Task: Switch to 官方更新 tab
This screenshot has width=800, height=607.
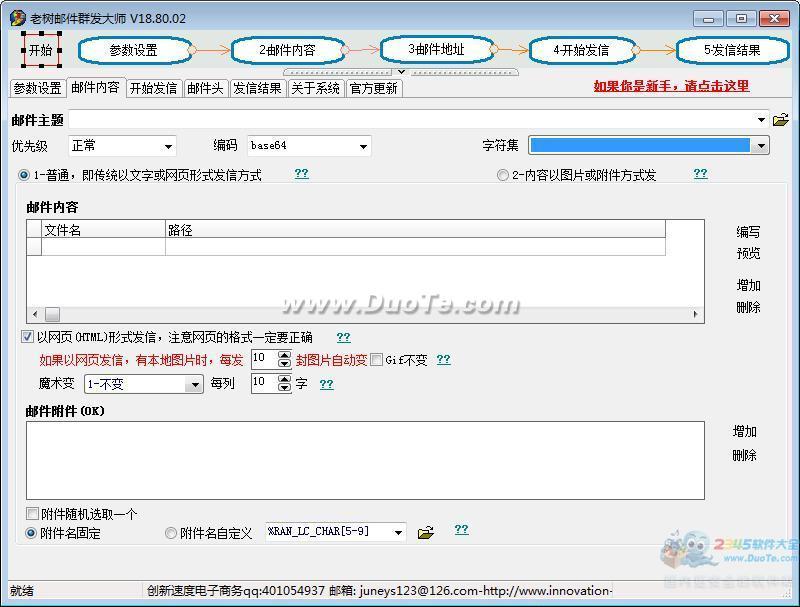Action: click(x=374, y=88)
